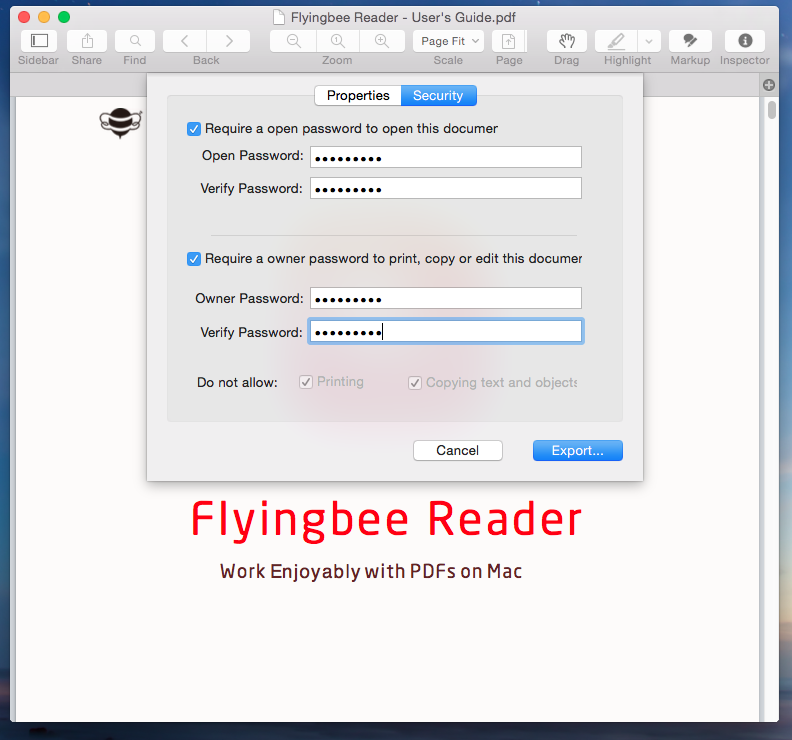Cancel the security export dialog
The width and height of the screenshot is (792, 740).
pyautogui.click(x=458, y=451)
